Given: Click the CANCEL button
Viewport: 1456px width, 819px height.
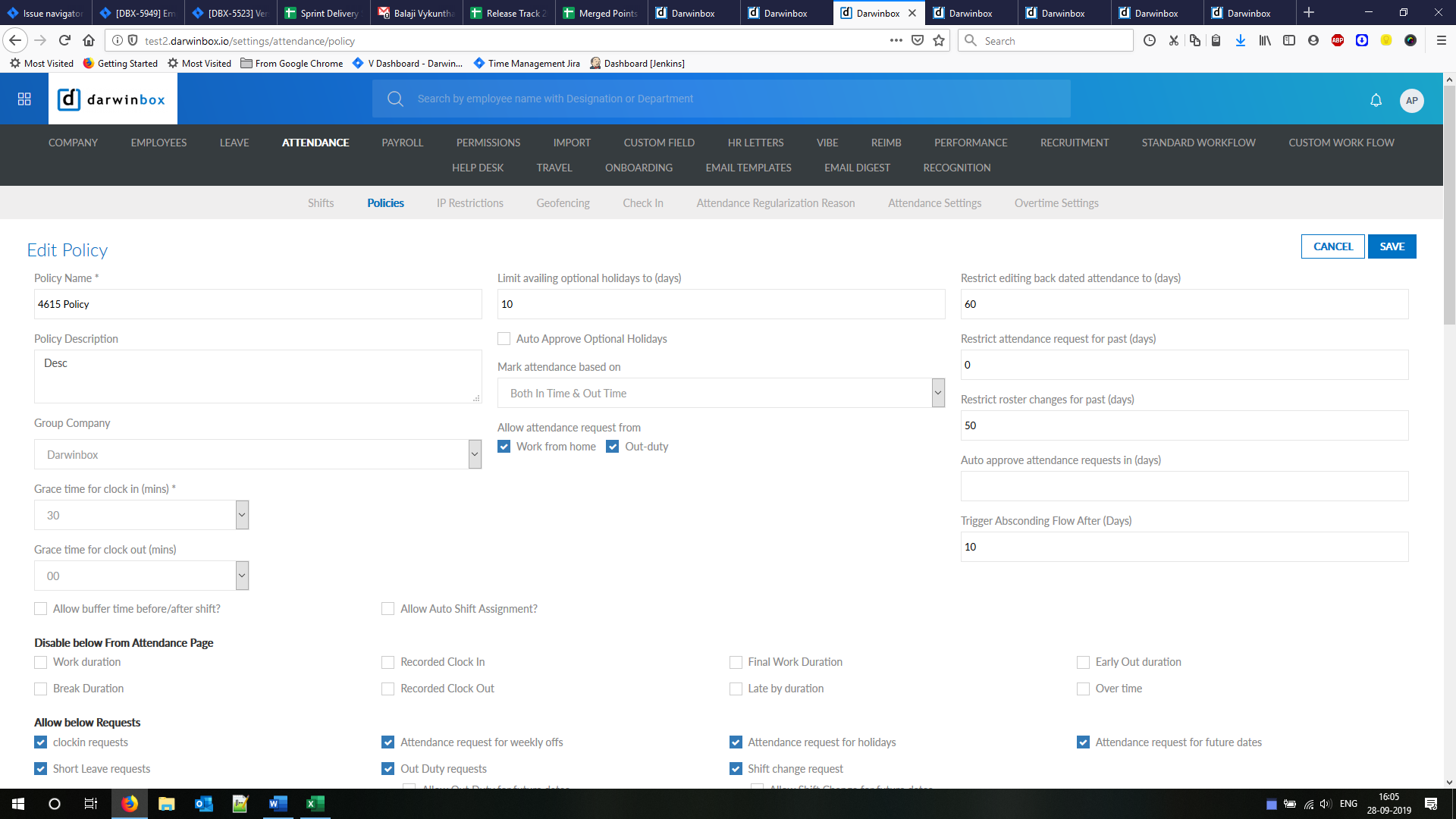Looking at the screenshot, I should (x=1332, y=246).
